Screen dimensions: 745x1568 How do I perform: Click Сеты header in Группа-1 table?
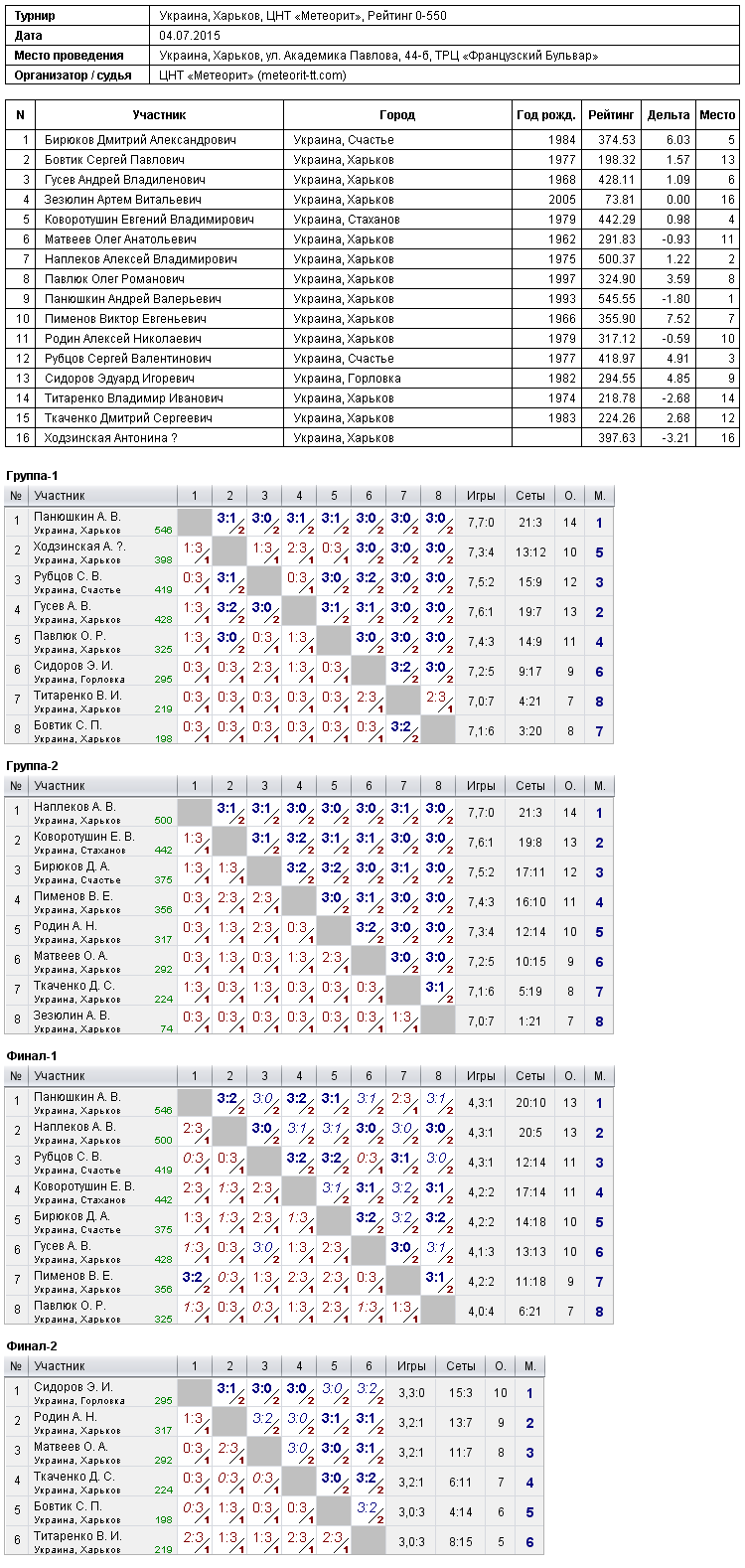[x=530, y=496]
